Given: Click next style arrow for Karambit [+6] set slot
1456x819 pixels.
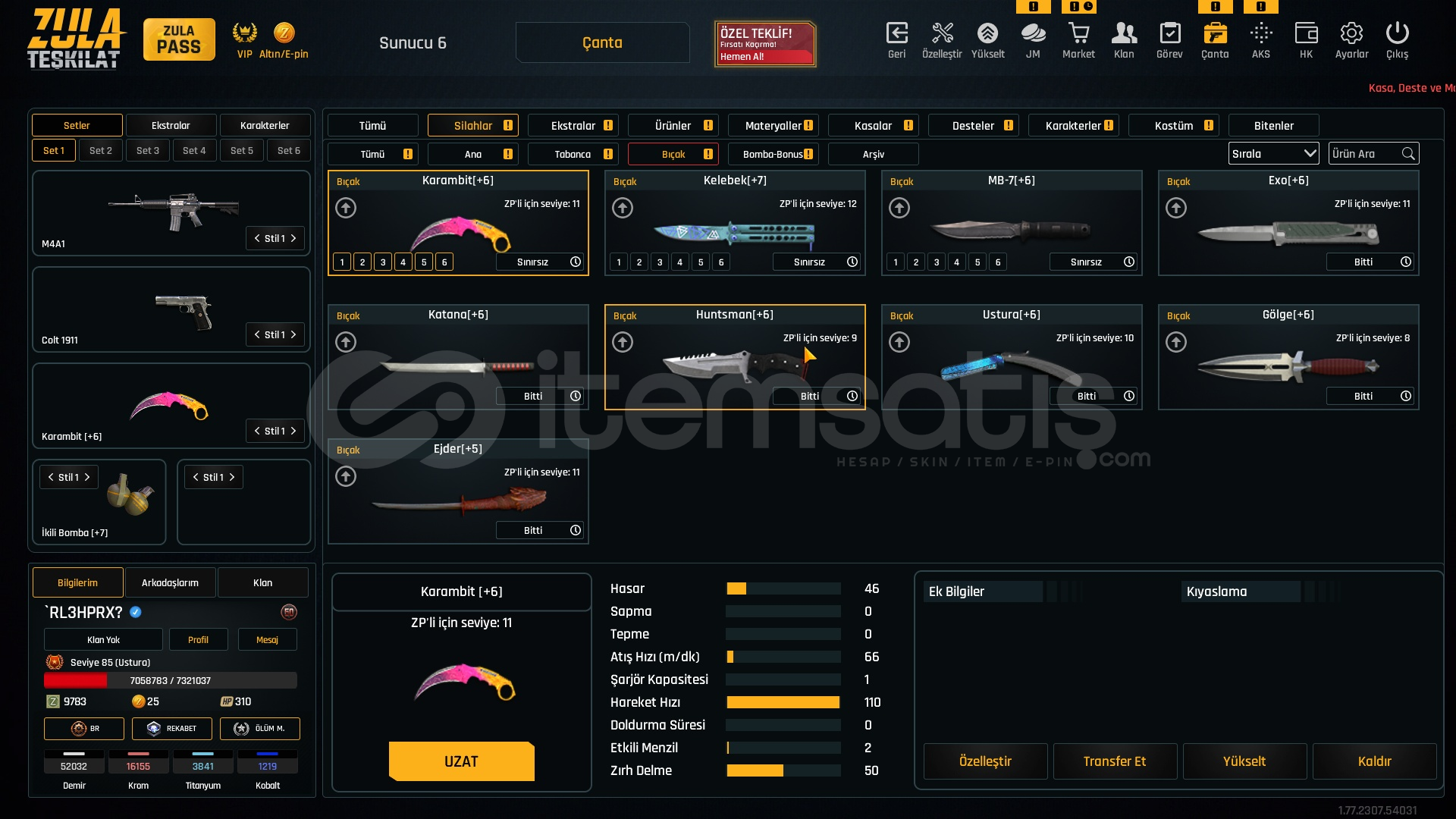Looking at the screenshot, I should click(293, 431).
